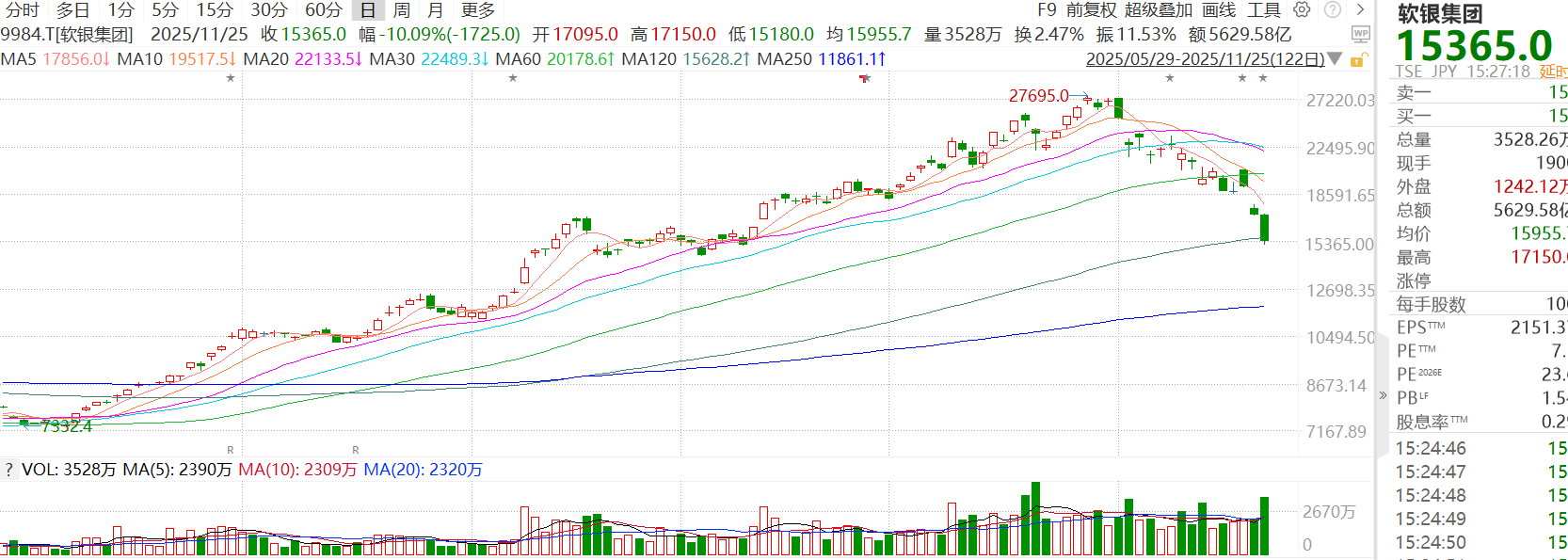
Task: Click the MA(10): 2309万 volume label
Action: coord(298,470)
